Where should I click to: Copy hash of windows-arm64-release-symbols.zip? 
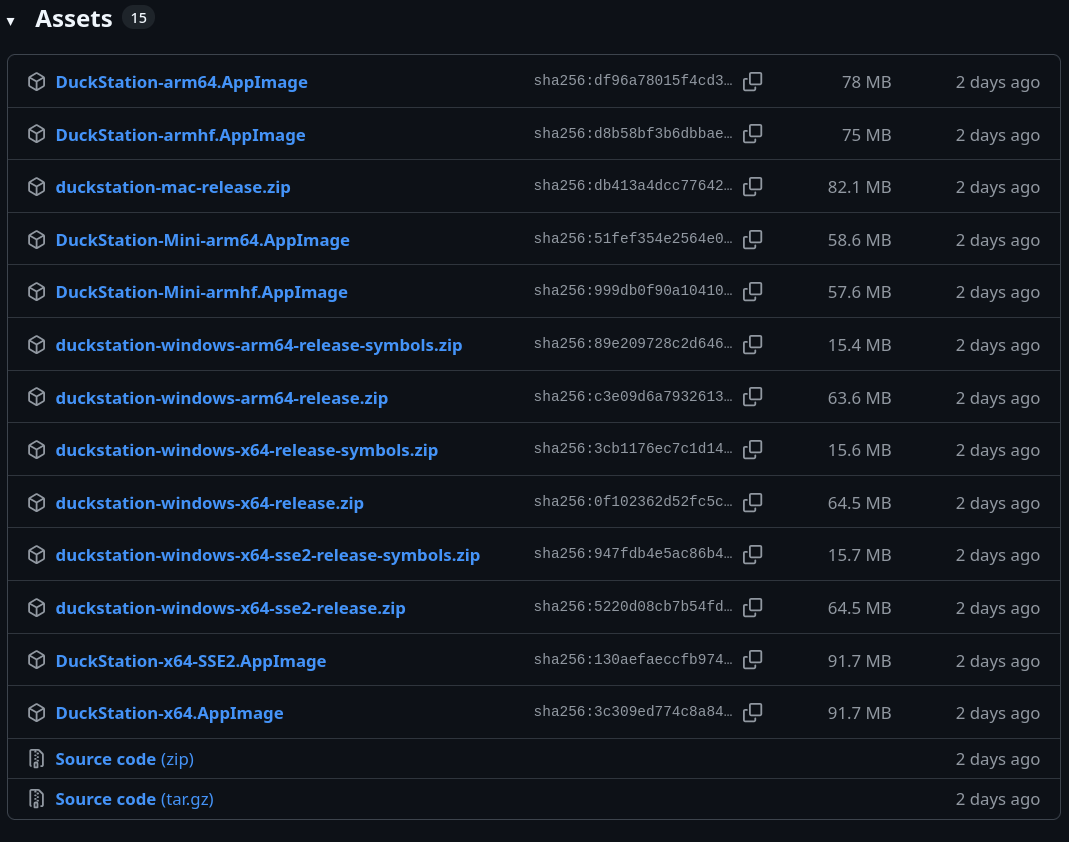point(753,344)
